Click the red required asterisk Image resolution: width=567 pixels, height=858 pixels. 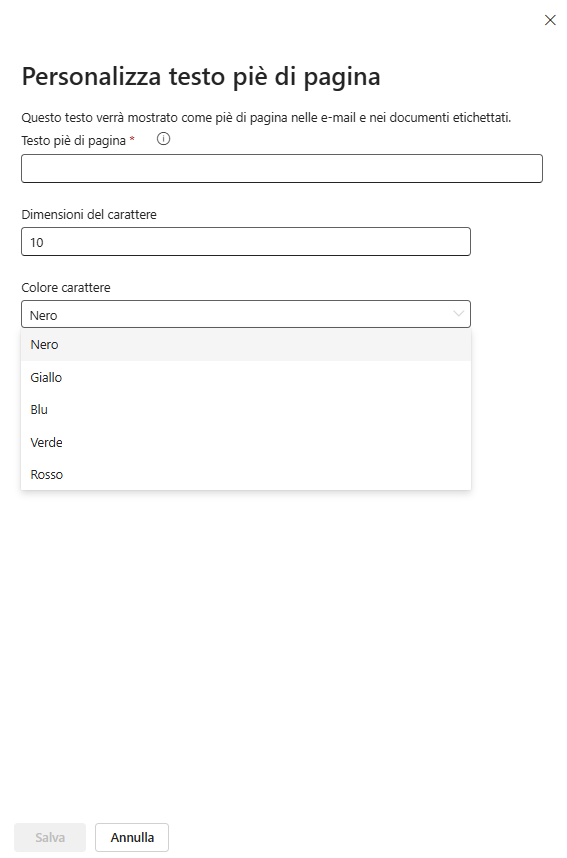coord(132,140)
